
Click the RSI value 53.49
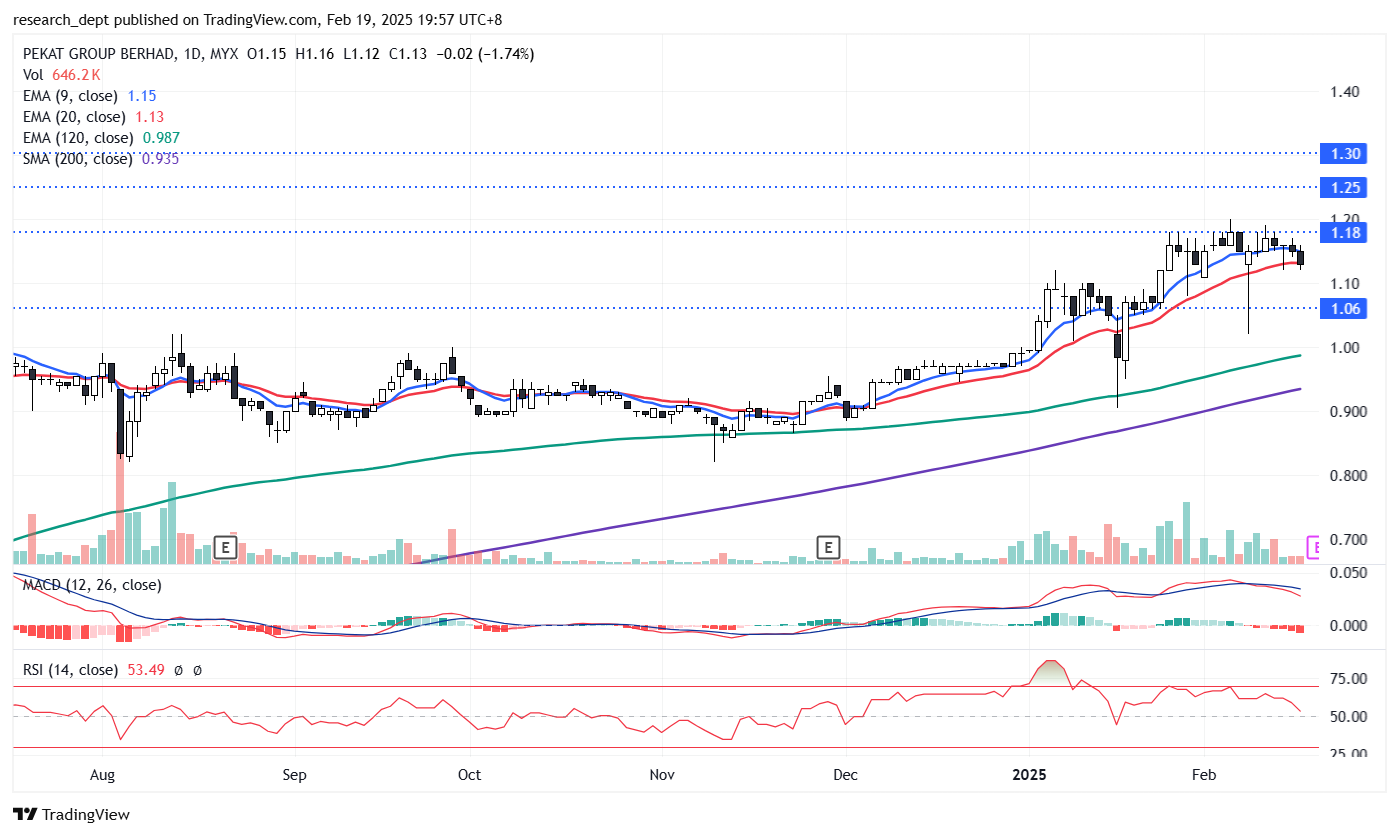point(147,670)
